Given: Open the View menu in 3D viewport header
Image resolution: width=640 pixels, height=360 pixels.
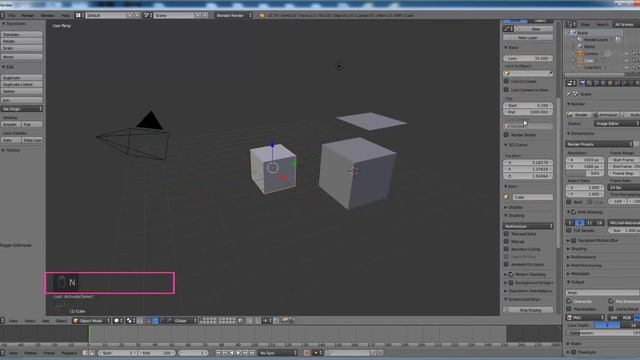Looking at the screenshot, I should click(13, 321).
